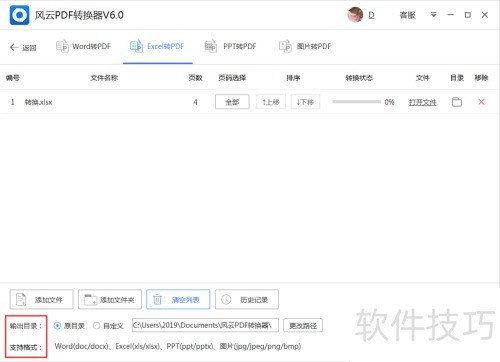Click the 页码选择 column header
The width and height of the screenshot is (500, 362).
(x=232, y=78)
